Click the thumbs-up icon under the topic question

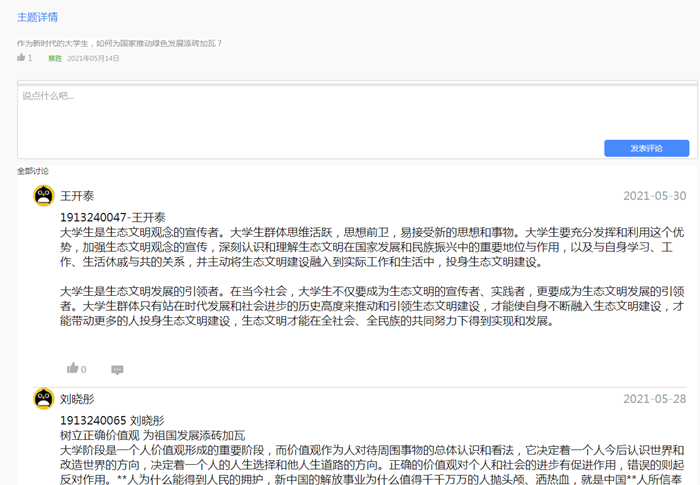(21, 58)
